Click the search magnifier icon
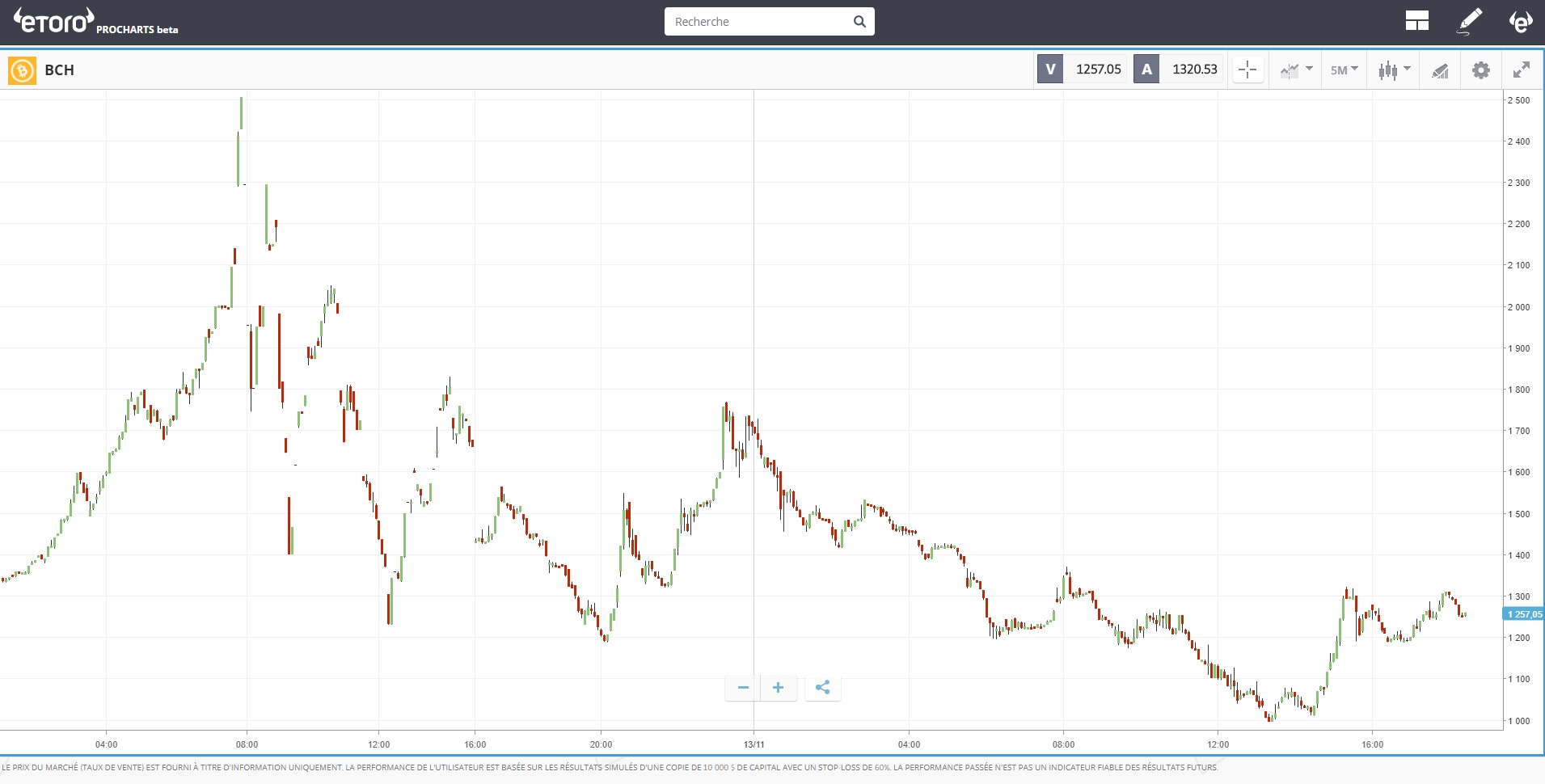The height and width of the screenshot is (784, 1545). [859, 22]
